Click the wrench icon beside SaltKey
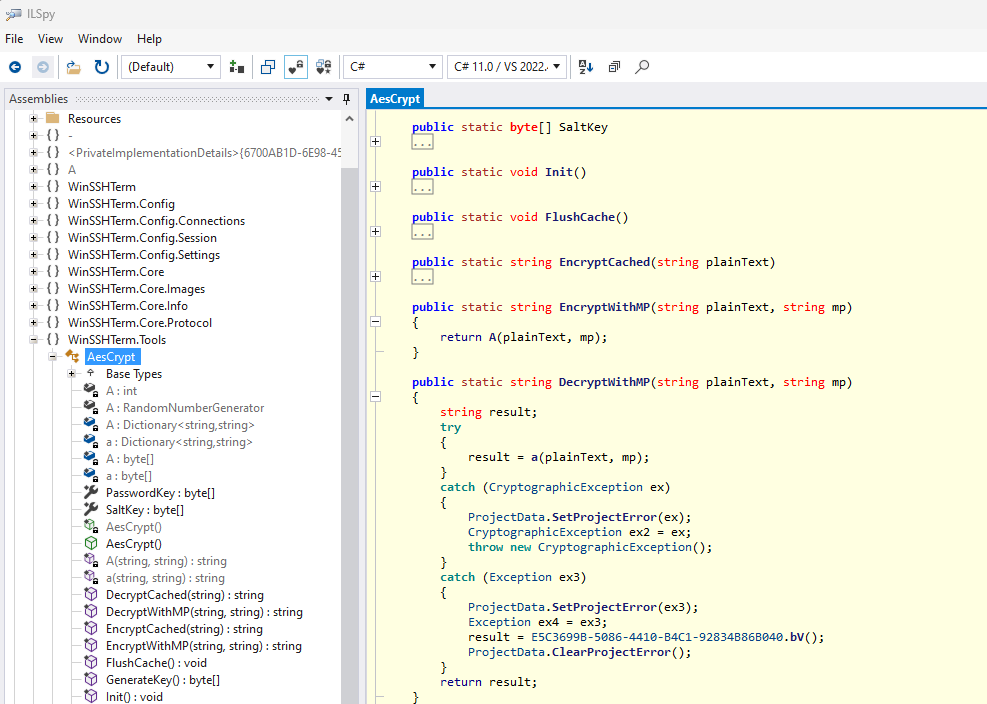The width and height of the screenshot is (987, 704). click(91, 509)
